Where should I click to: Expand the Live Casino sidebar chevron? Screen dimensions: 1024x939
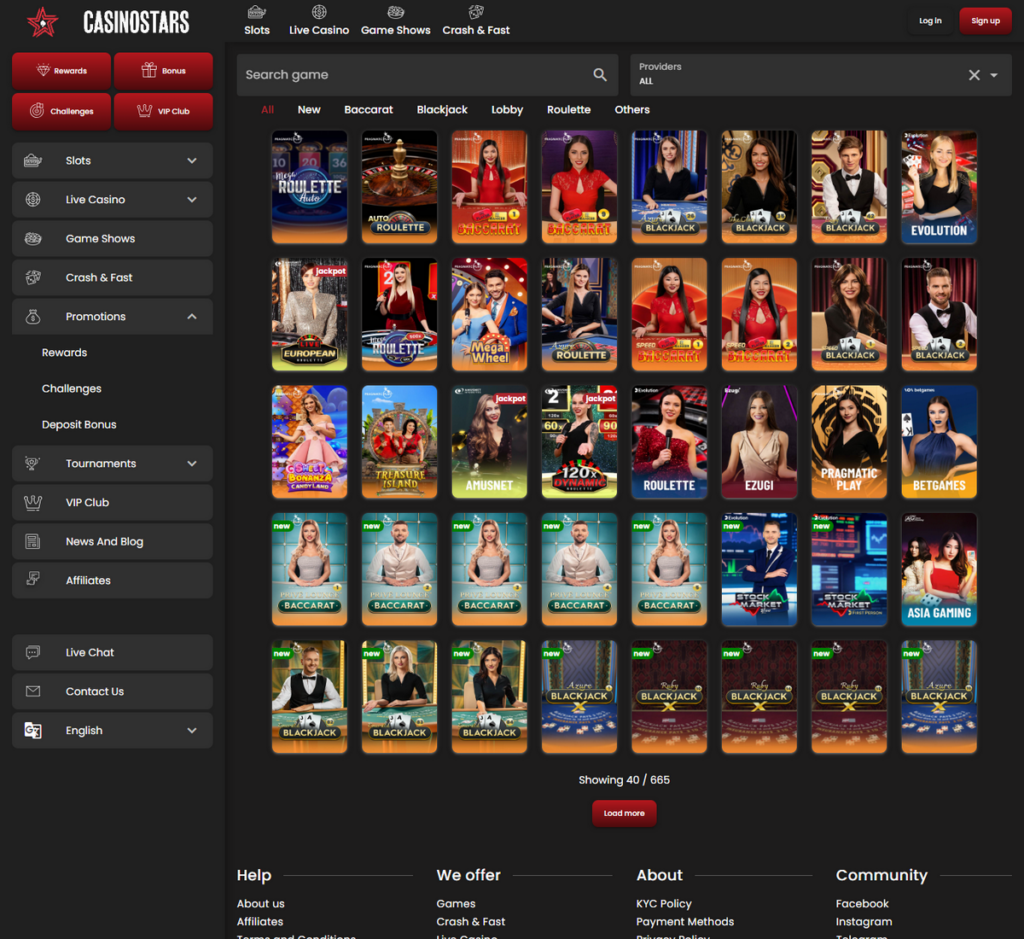coord(192,199)
